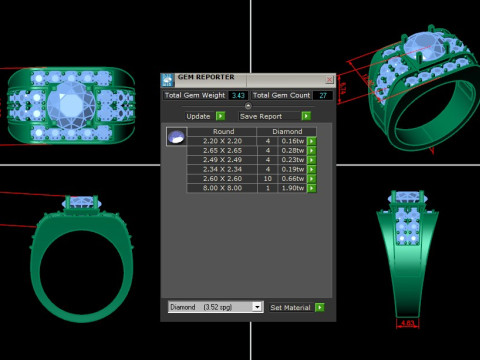Viewport: 480px width, 360px height.
Task: Select the 2.65 X 2.65 size cell
Action: point(222,150)
